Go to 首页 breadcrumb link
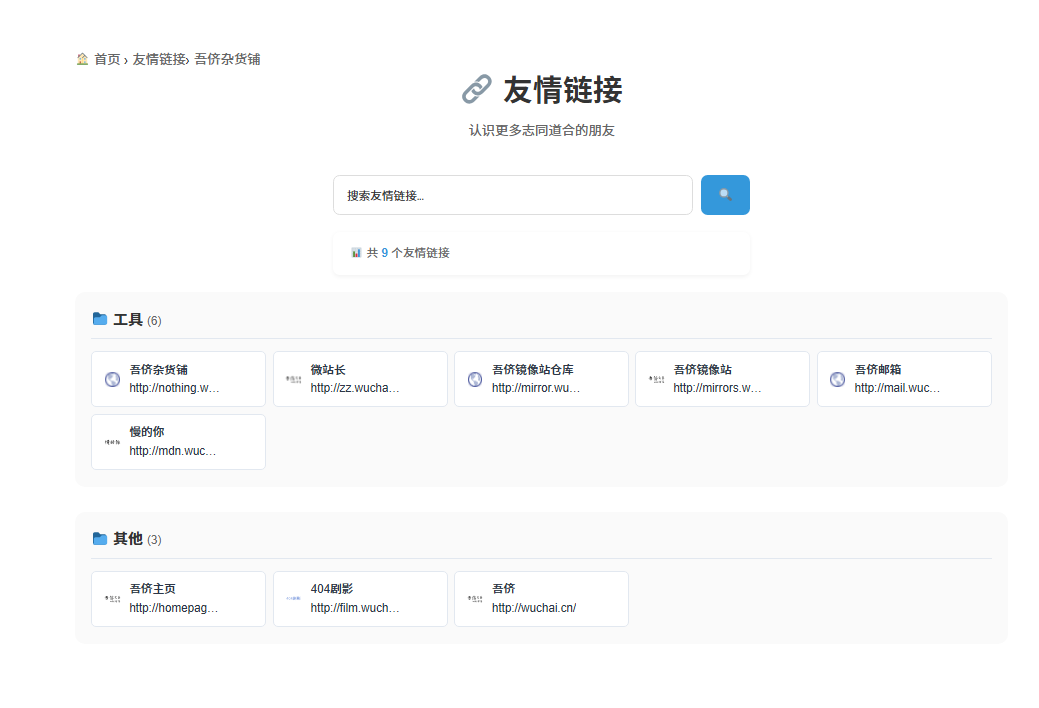Viewport: 1039px width, 708px height. tap(107, 59)
